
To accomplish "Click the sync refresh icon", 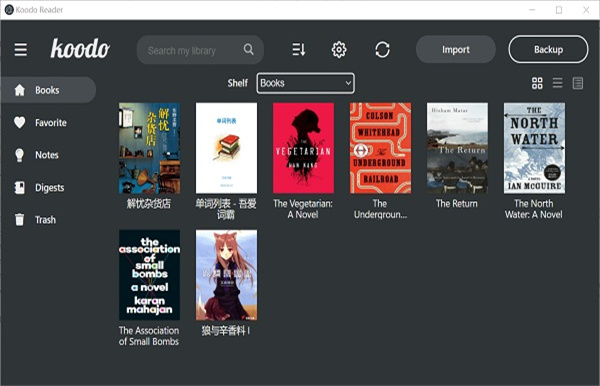I will pos(382,50).
